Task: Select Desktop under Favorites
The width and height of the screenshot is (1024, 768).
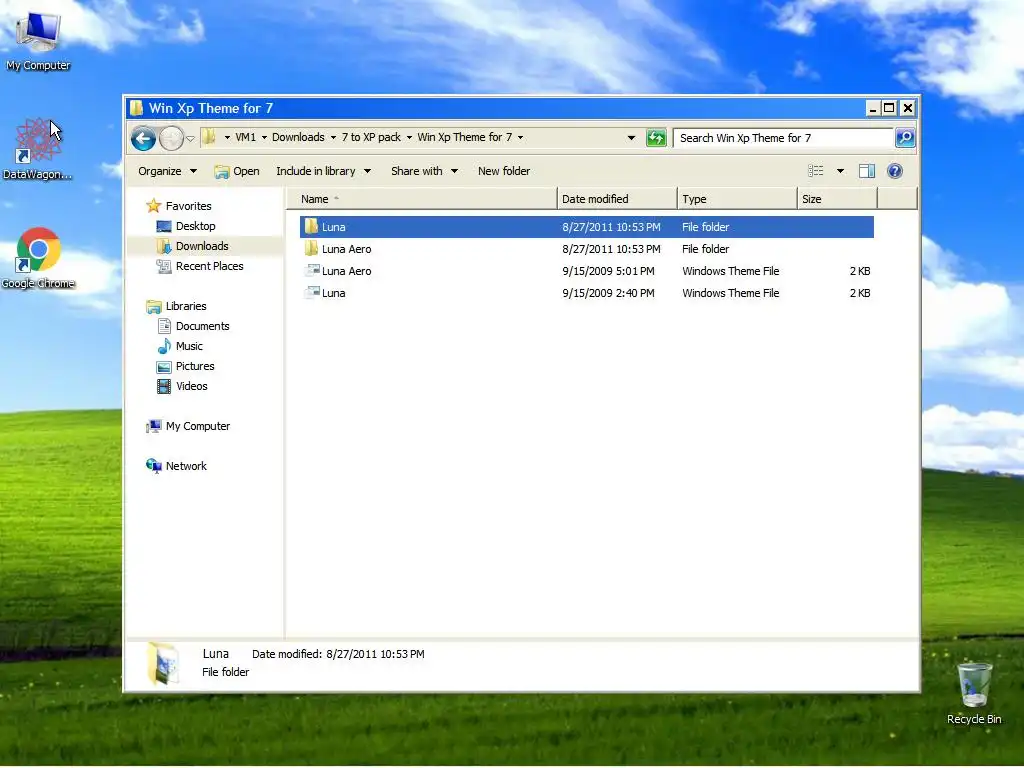Action: click(x=195, y=226)
